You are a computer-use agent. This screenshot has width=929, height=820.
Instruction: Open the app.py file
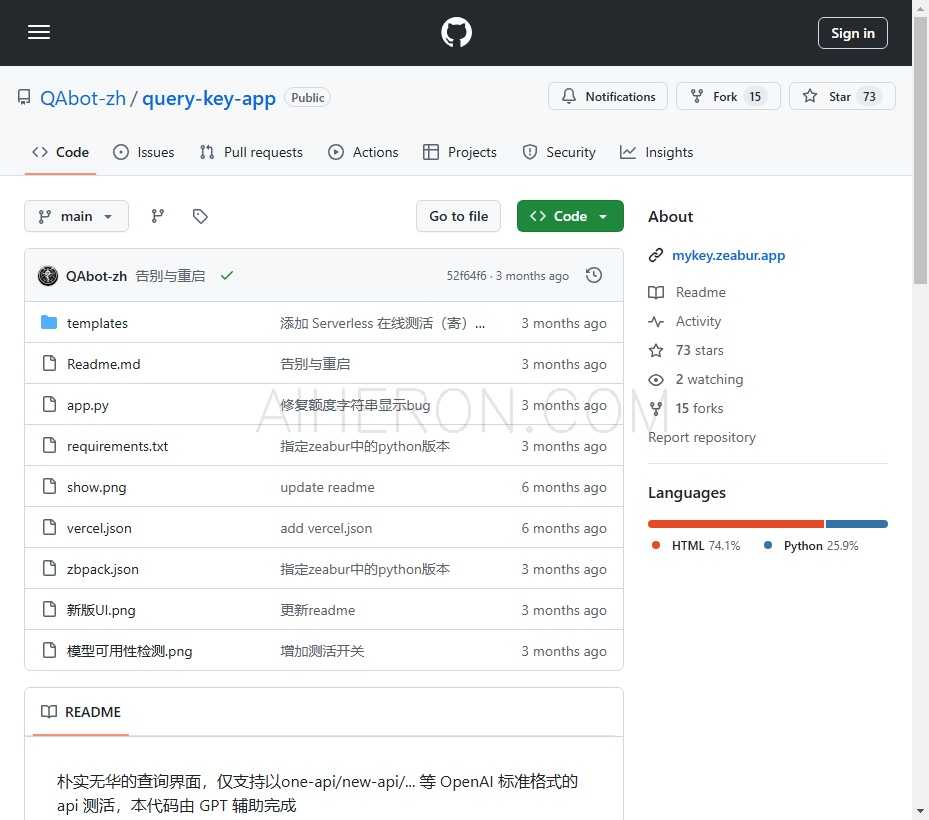pos(88,405)
